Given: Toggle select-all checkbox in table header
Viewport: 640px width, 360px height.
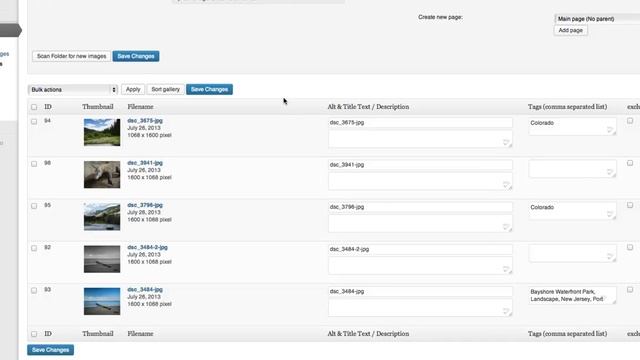Looking at the screenshot, I should click(x=34, y=107).
